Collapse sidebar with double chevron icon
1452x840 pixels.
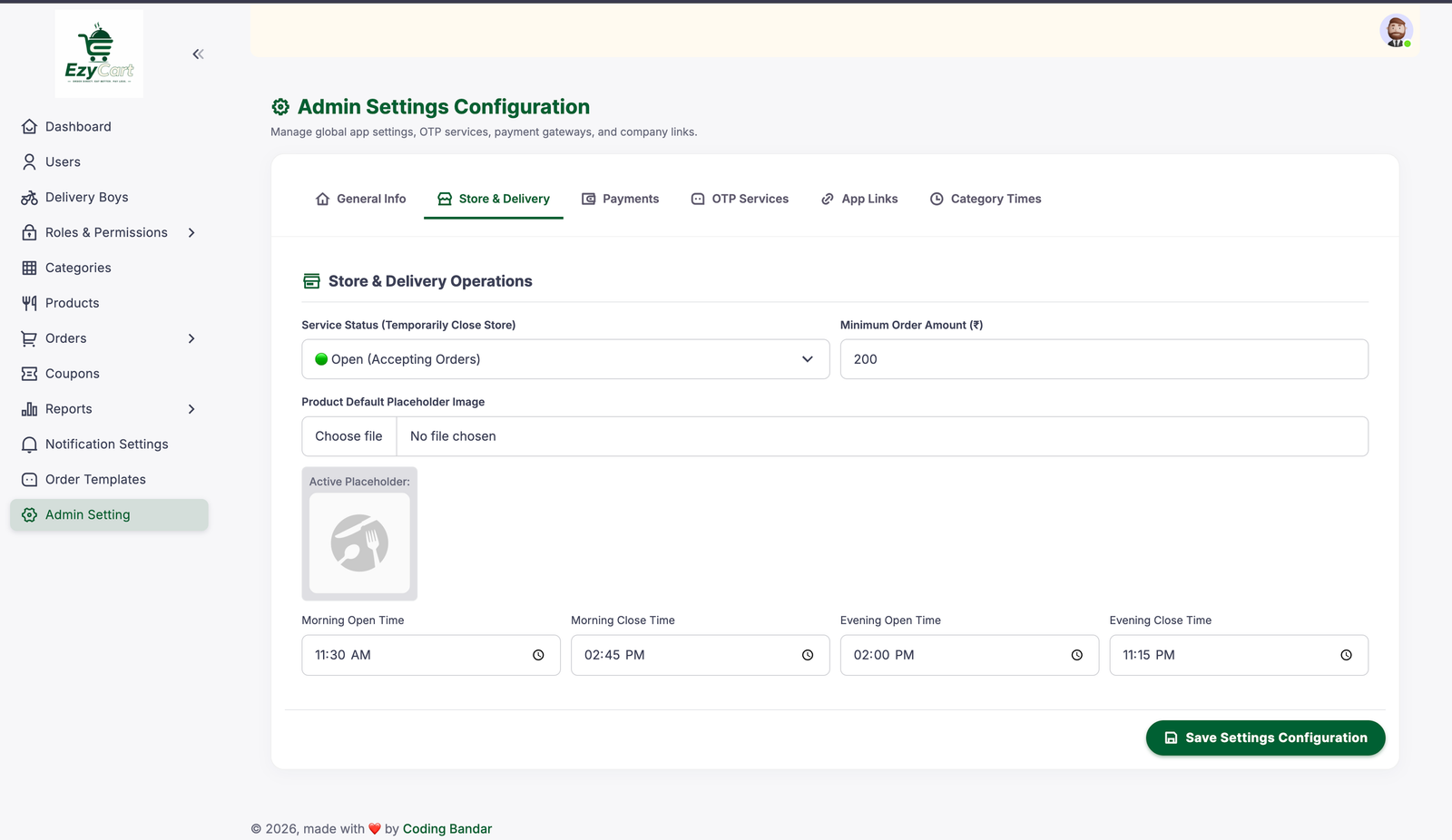pos(198,54)
